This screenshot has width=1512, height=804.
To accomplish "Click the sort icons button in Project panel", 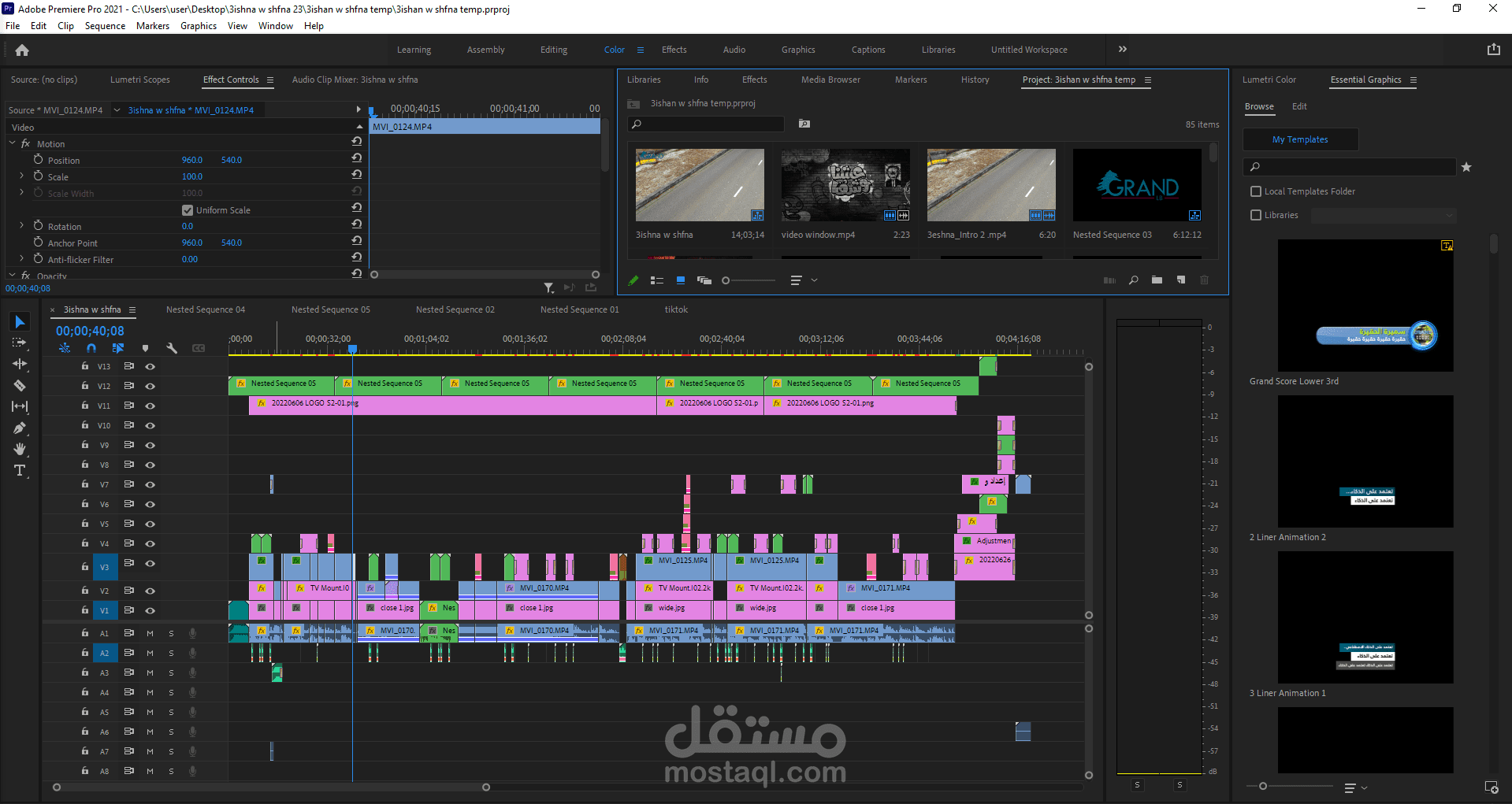I will (x=796, y=280).
